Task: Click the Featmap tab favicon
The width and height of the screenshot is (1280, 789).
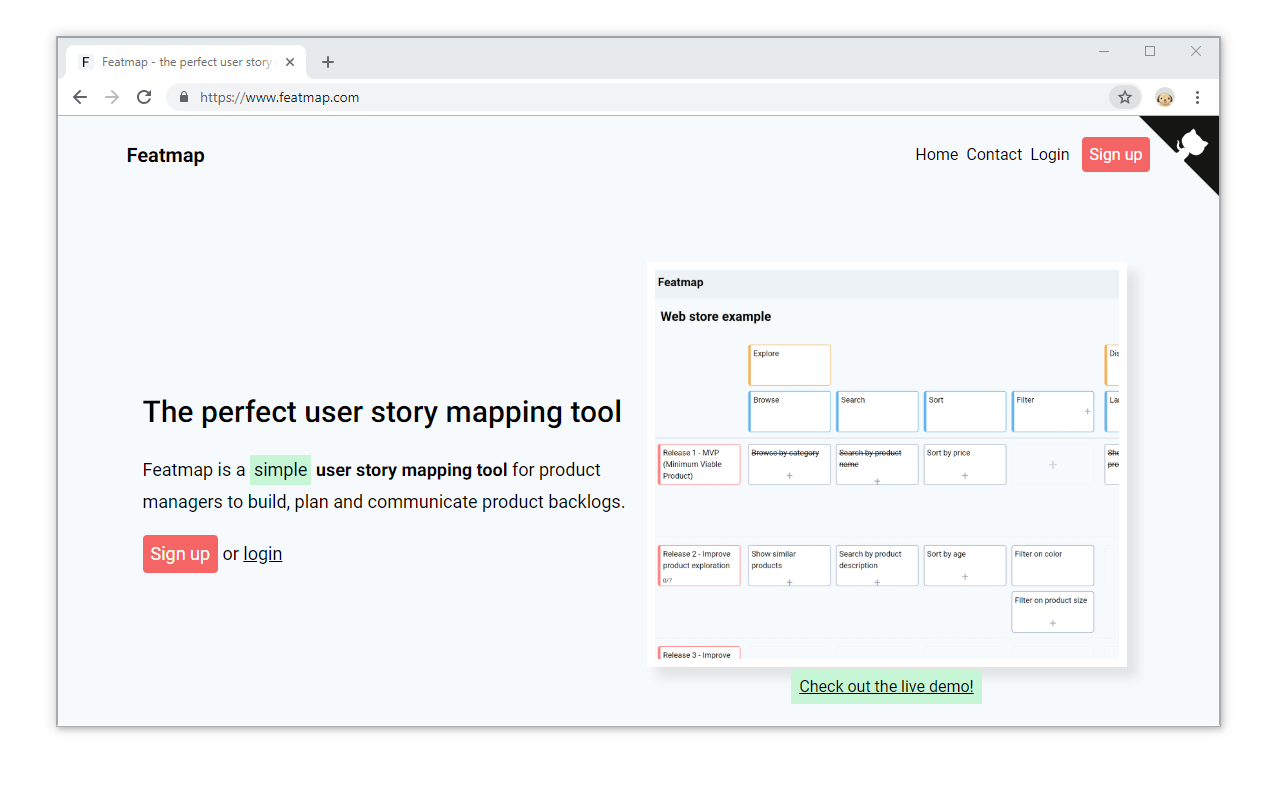Action: pos(86,62)
